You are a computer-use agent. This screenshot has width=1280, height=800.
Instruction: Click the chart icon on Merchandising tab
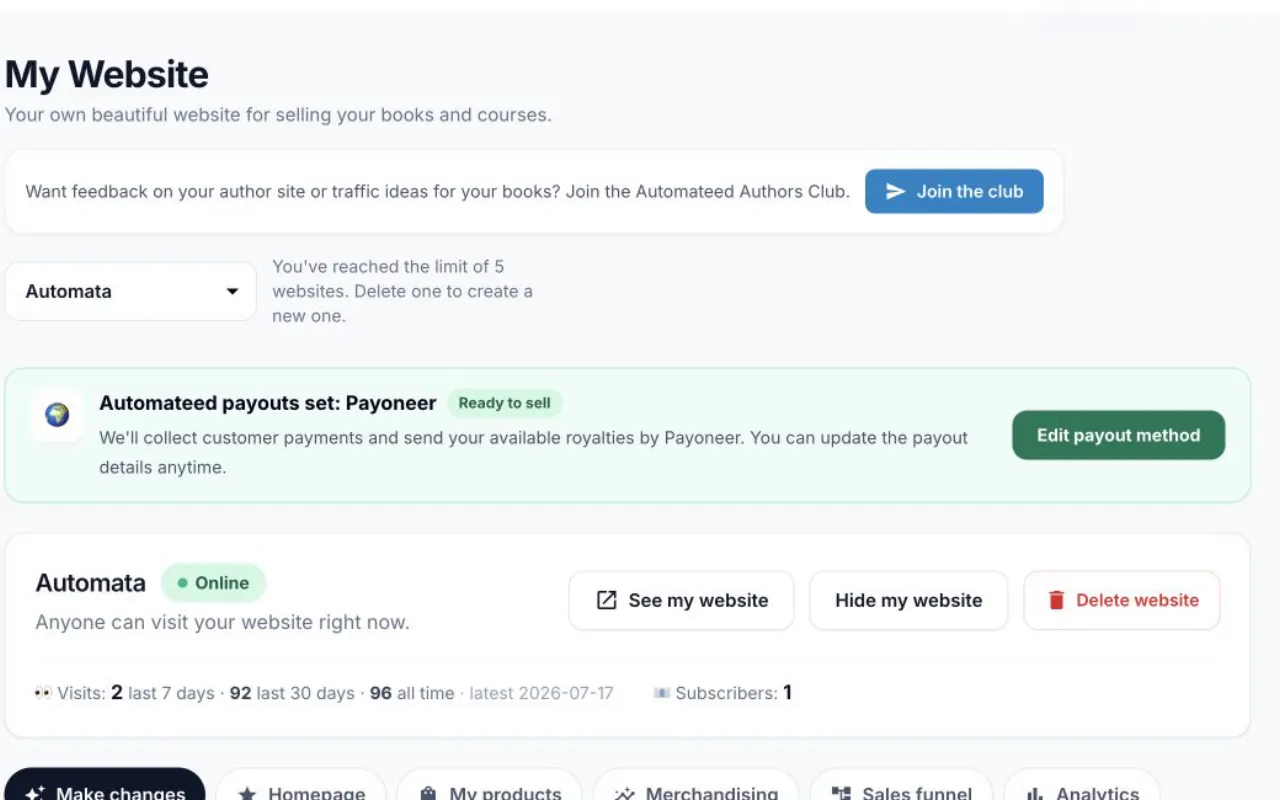(625, 794)
